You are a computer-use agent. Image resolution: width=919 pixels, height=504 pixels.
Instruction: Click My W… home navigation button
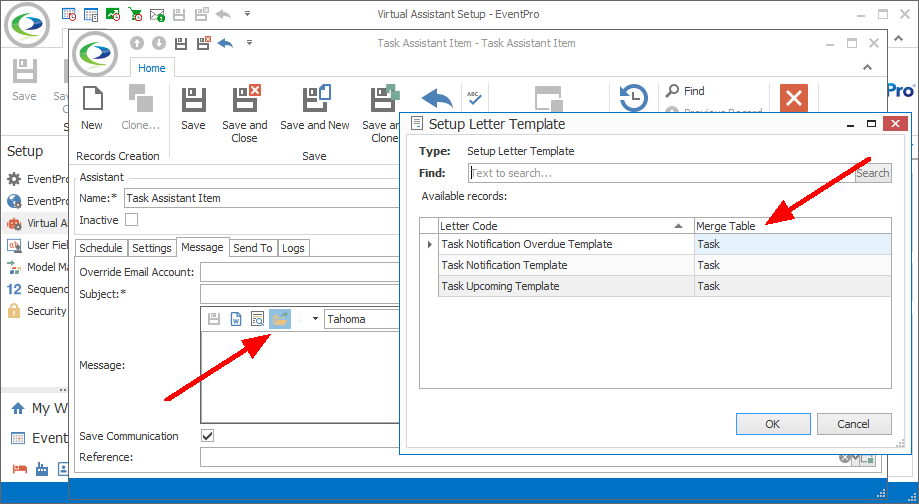tap(39, 408)
